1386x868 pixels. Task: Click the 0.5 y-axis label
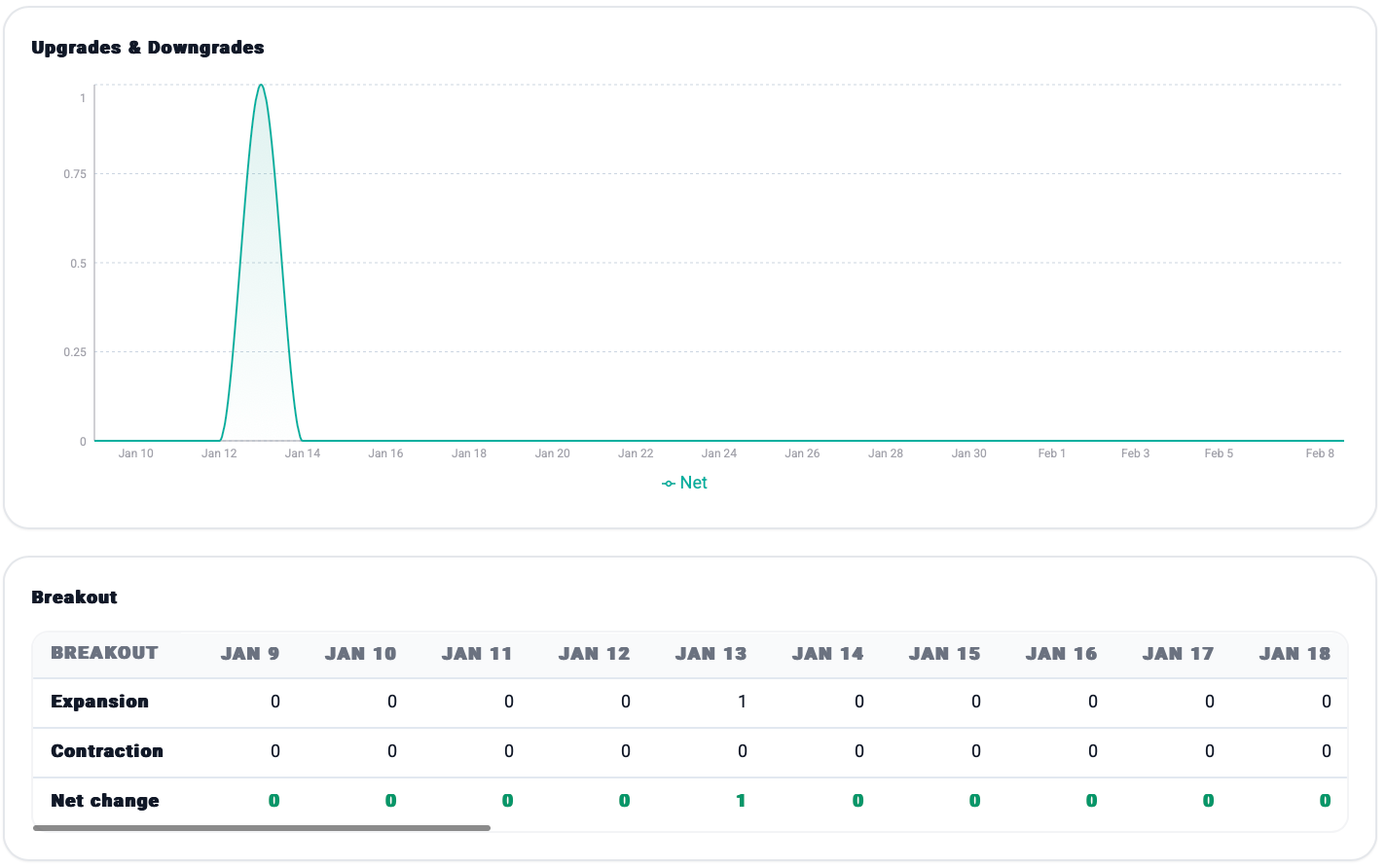[x=78, y=264]
